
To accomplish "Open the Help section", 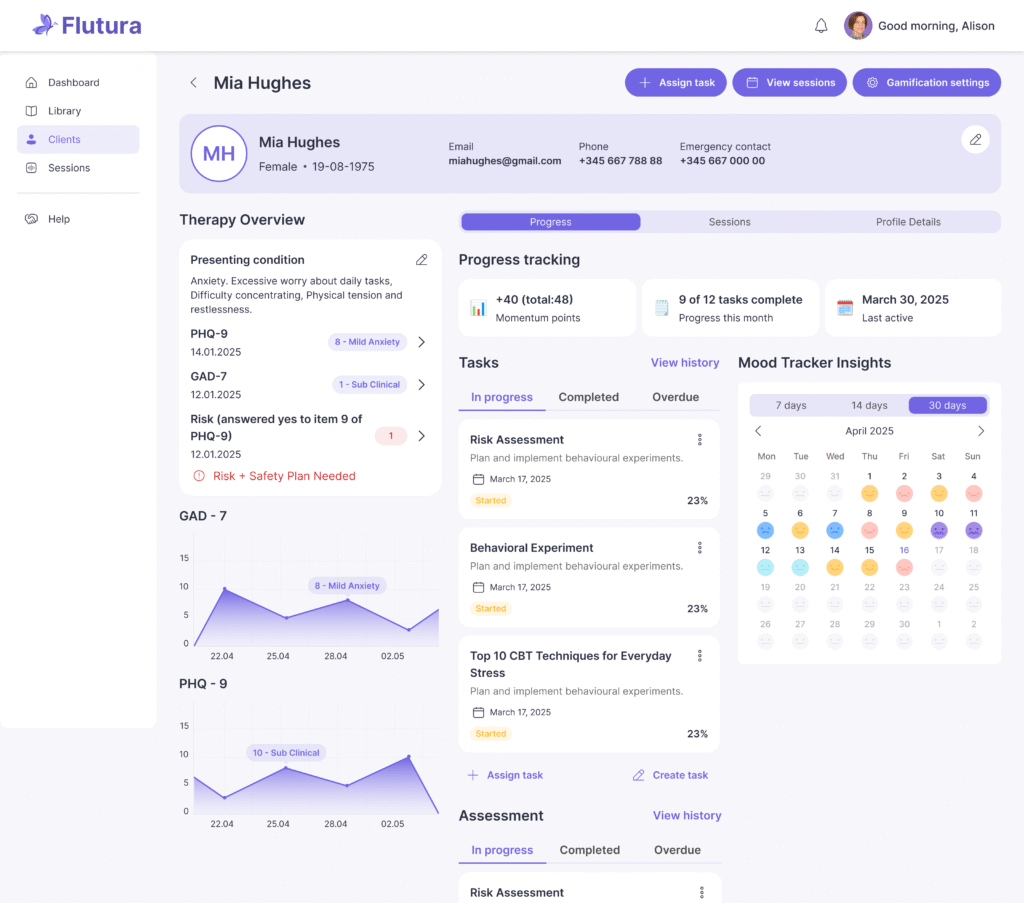I will 57,218.
